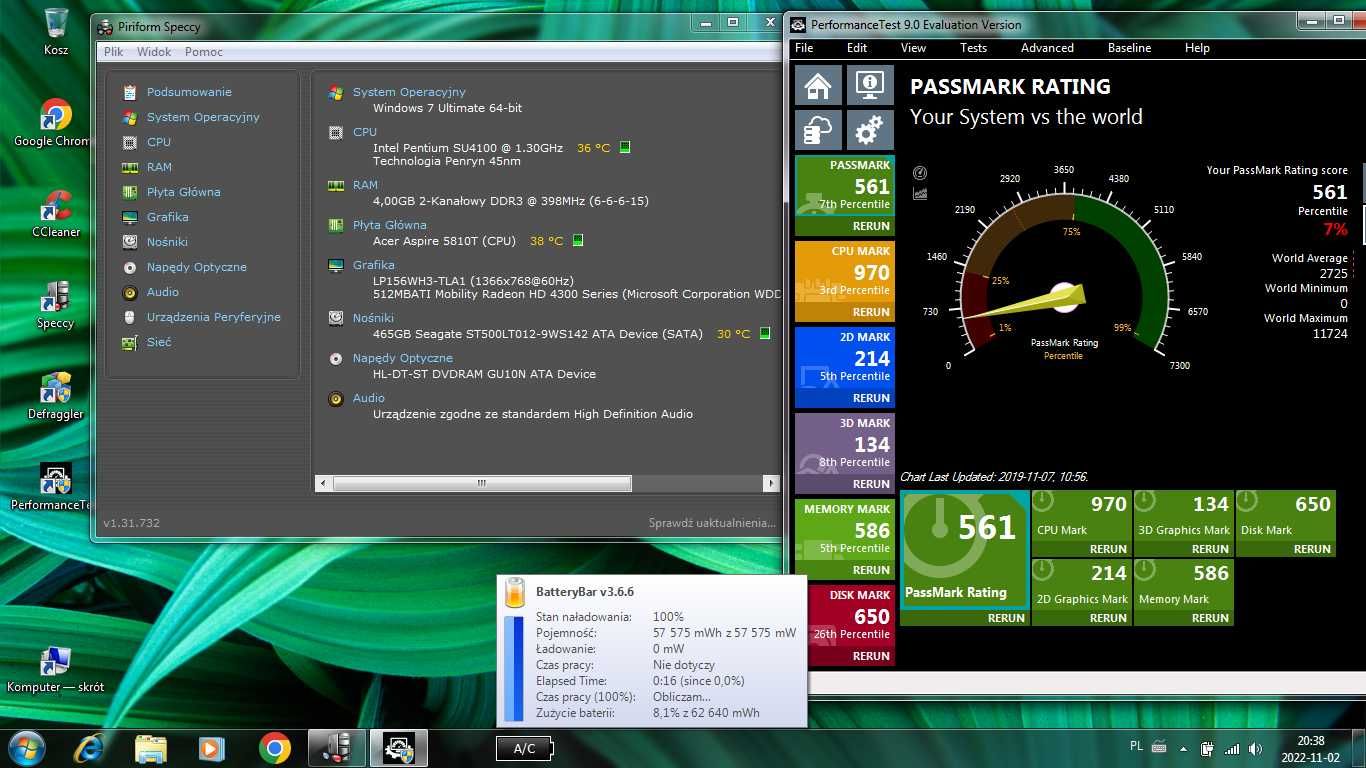Rerun the 2D Graphics Mark tile
The height and width of the screenshot is (768, 1366).
coord(1108,618)
